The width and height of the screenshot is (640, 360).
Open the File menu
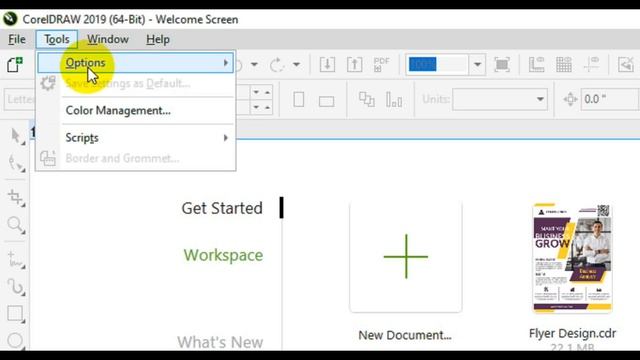[x=17, y=40]
